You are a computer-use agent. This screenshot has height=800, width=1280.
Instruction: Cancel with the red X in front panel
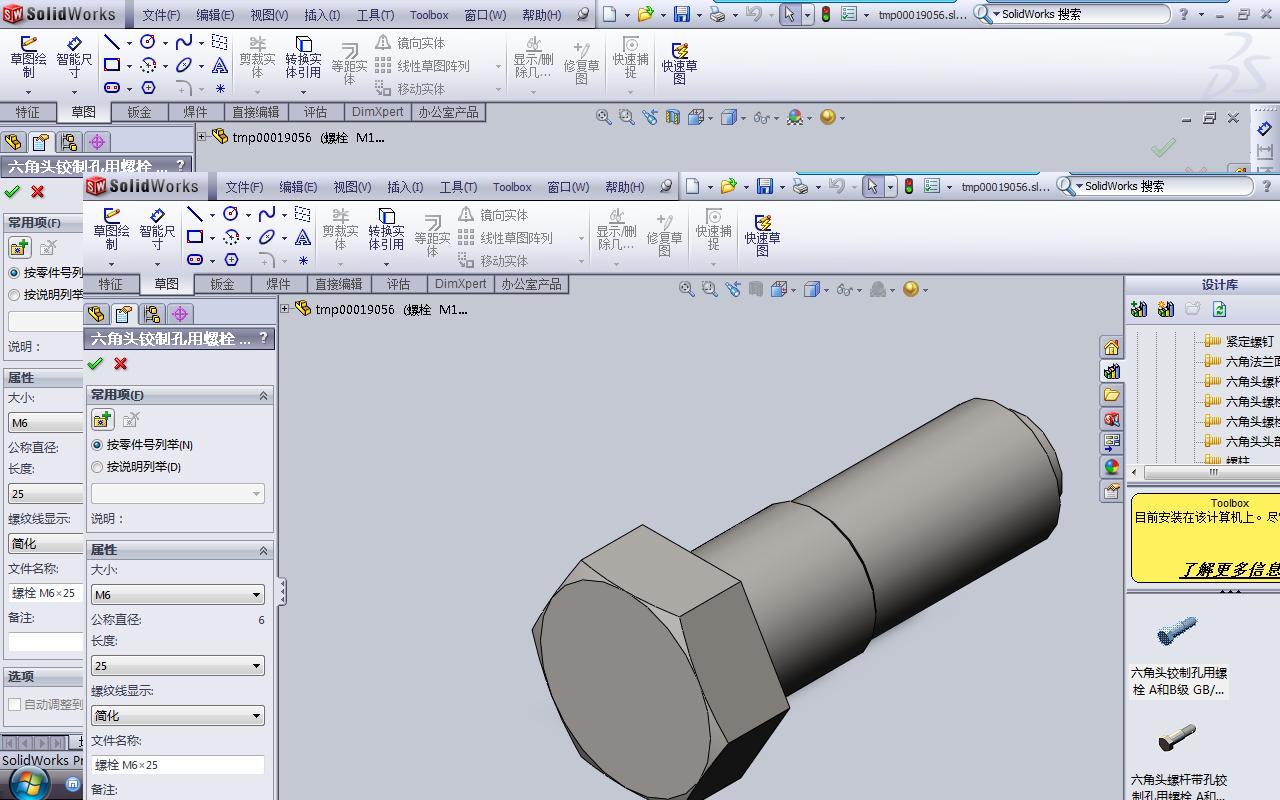point(121,364)
